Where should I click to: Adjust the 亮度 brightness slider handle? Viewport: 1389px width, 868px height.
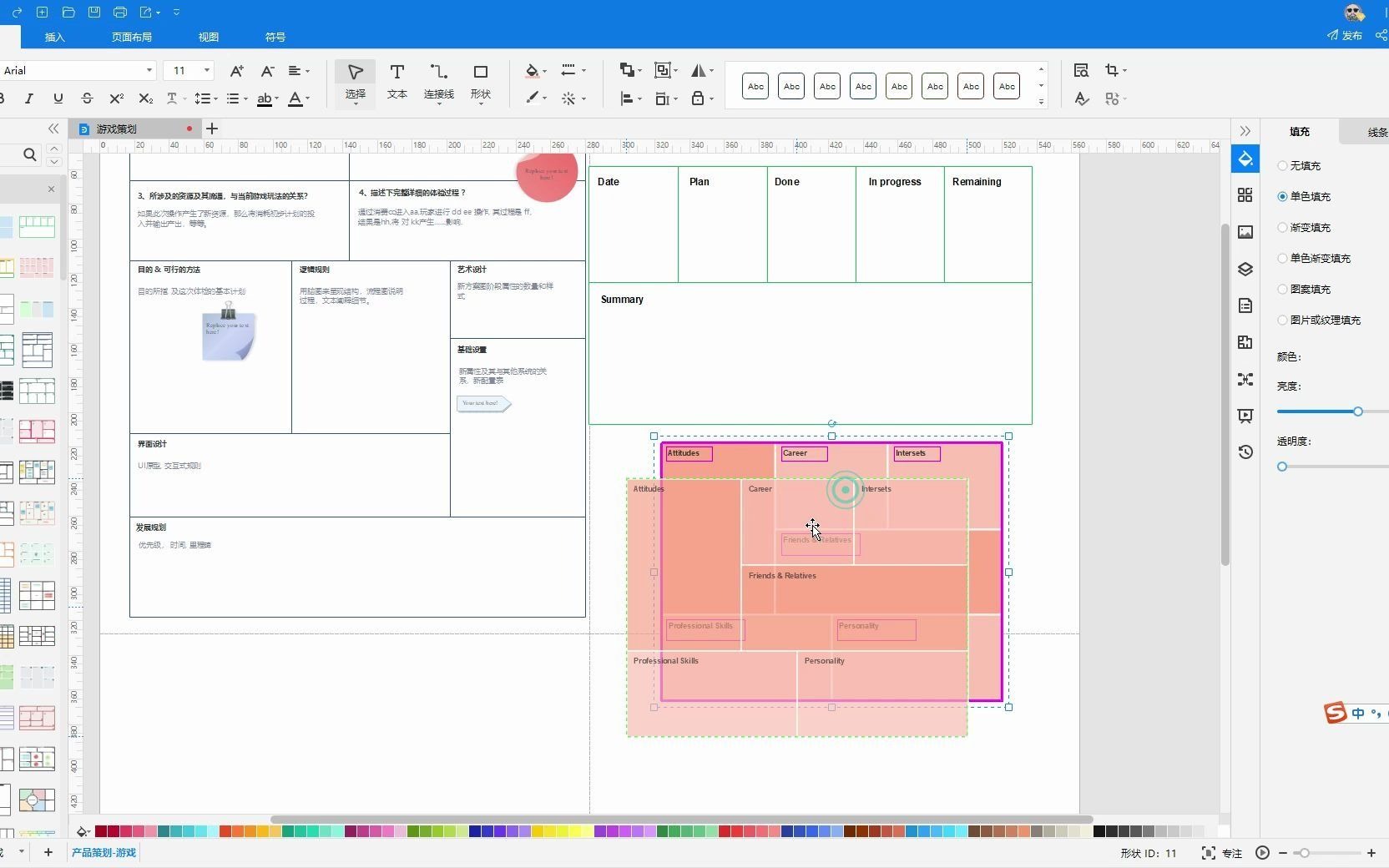1357,411
